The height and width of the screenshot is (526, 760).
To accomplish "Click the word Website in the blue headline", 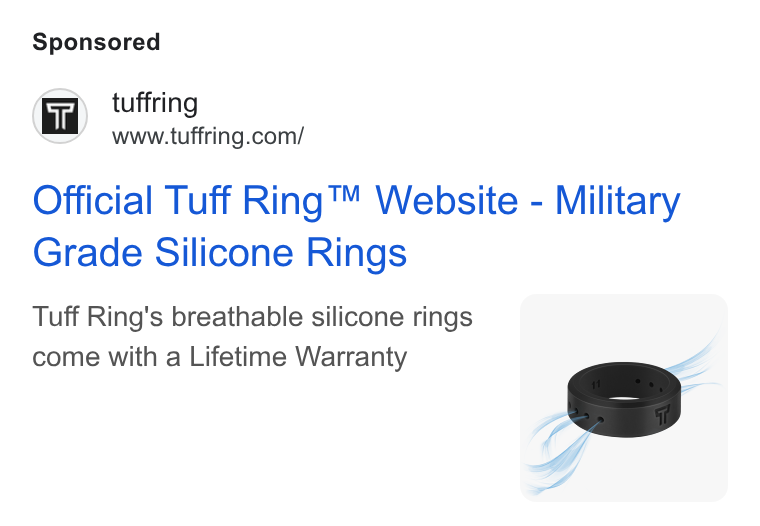I will (x=447, y=201).
